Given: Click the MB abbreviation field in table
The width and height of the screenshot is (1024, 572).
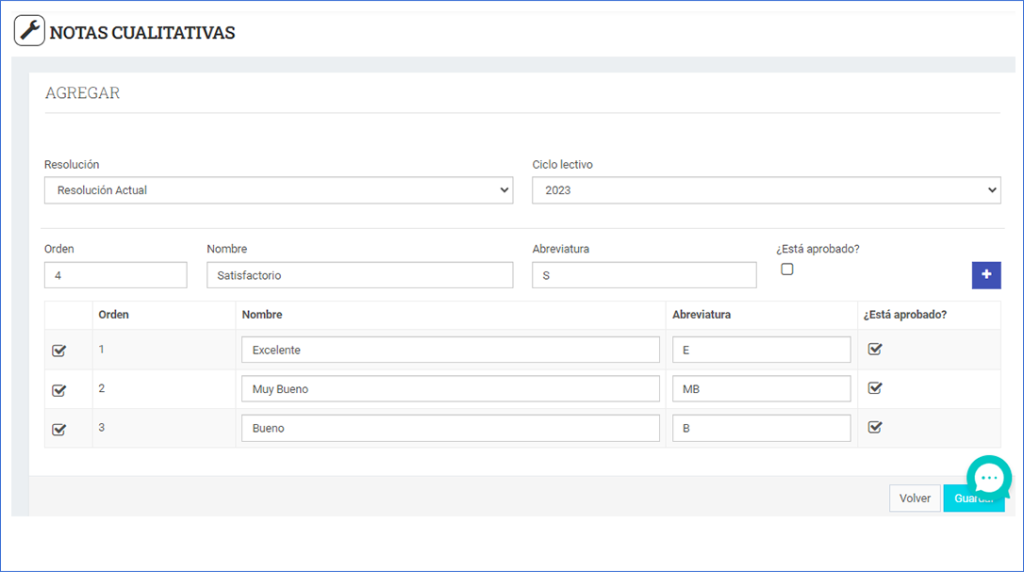Looking at the screenshot, I should [x=761, y=389].
